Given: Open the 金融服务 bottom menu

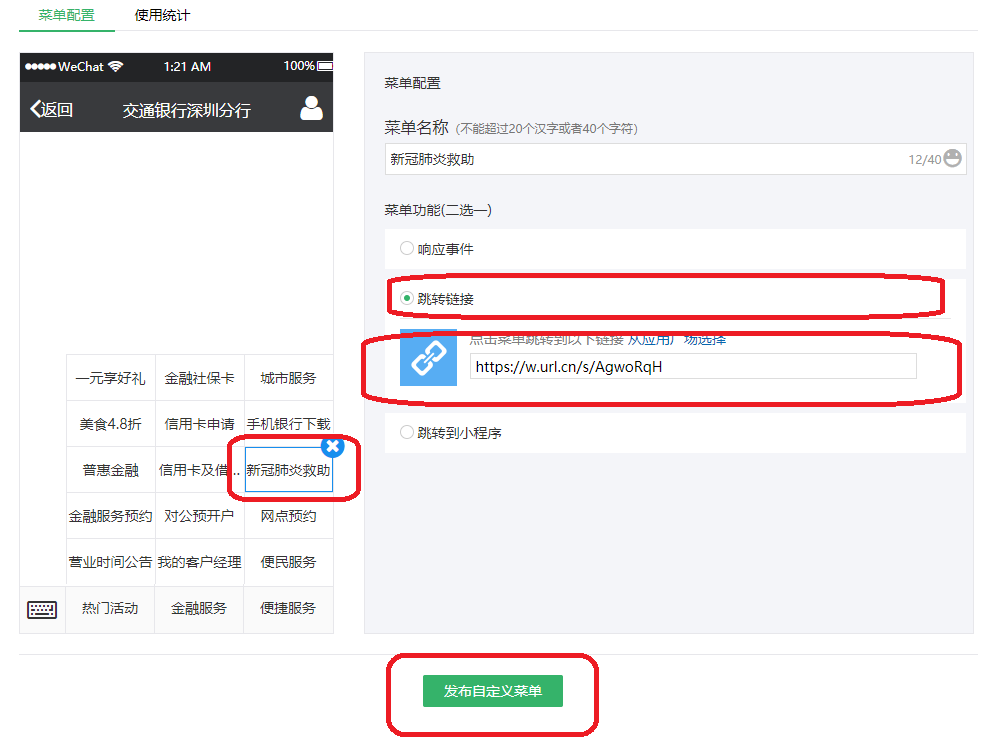Looking at the screenshot, I should pyautogui.click(x=199, y=609).
